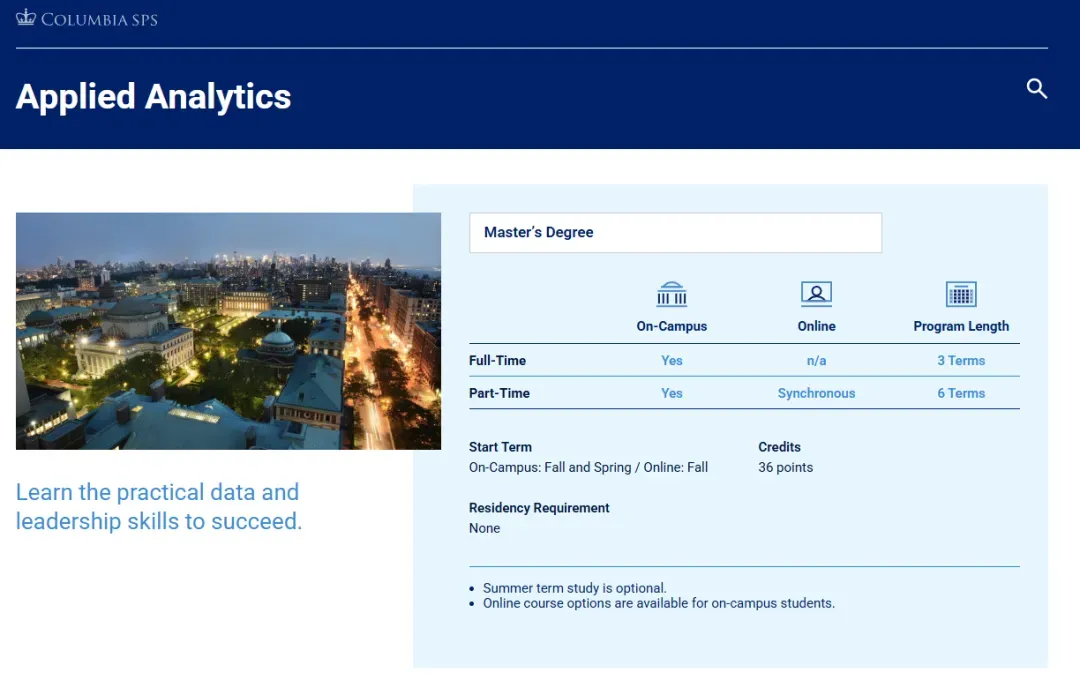The height and width of the screenshot is (680, 1080).
Task: Click the Summer term study is optional note
Action: pos(574,588)
